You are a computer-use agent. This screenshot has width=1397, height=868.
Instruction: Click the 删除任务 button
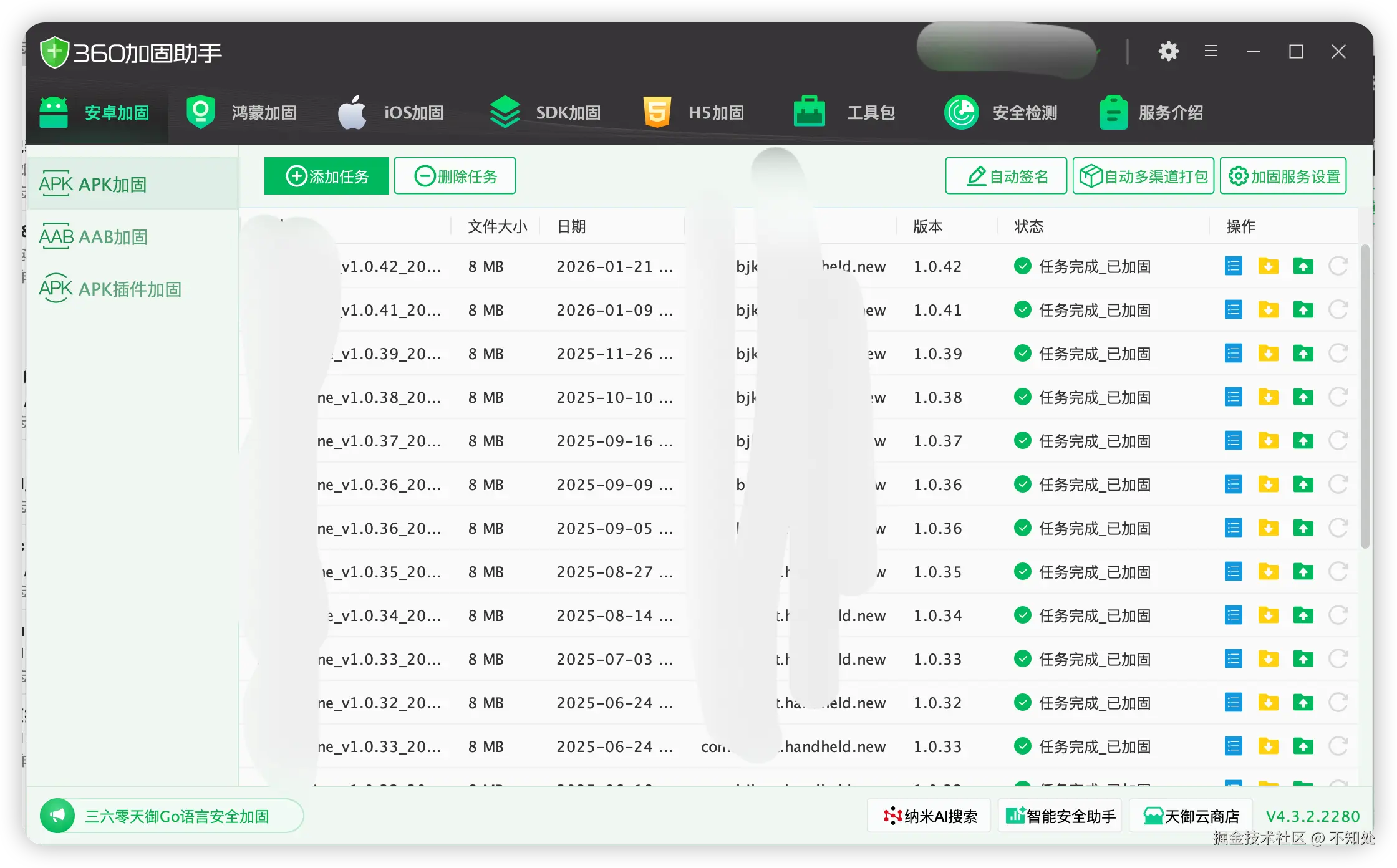coord(455,176)
